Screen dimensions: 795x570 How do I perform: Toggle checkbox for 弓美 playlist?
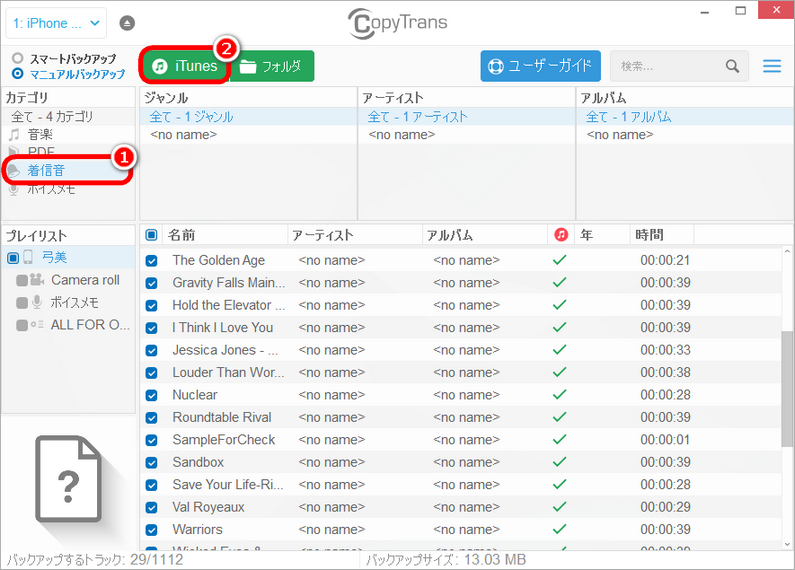tap(13, 258)
